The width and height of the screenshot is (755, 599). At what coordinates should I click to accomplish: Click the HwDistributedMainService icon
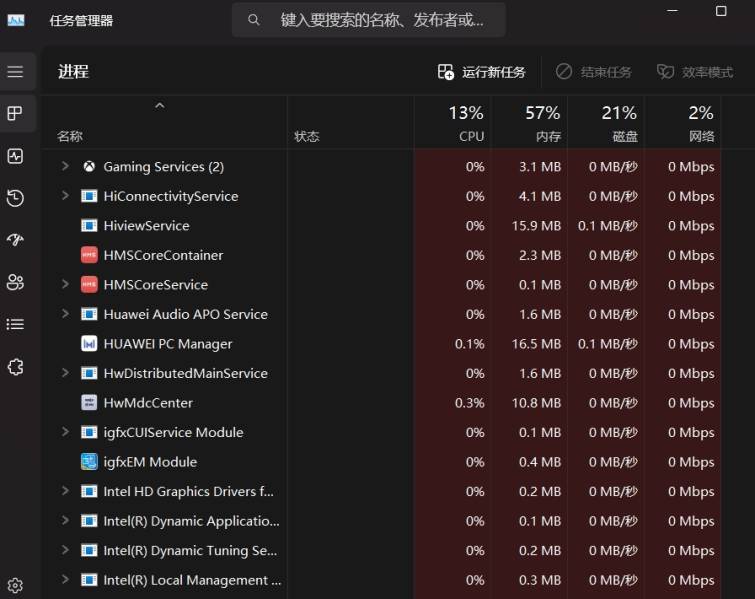tap(89, 373)
